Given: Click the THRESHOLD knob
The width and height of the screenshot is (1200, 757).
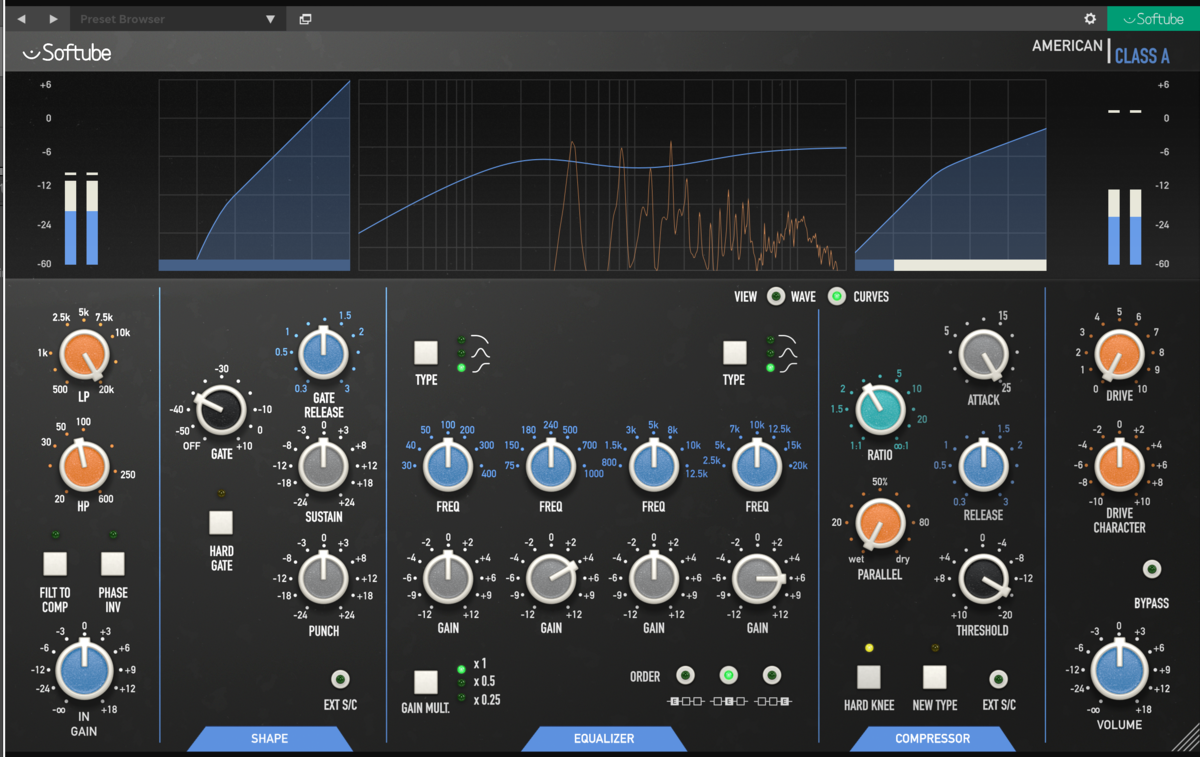Looking at the screenshot, I should pos(983,580).
